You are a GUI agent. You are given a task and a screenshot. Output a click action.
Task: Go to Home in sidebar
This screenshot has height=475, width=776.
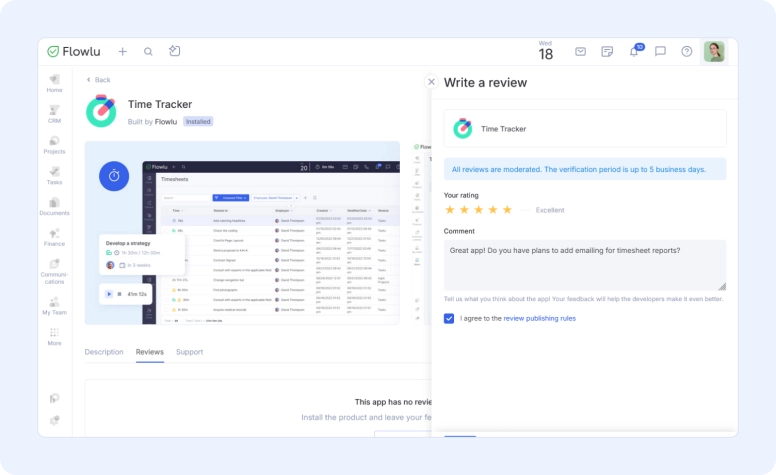click(54, 84)
